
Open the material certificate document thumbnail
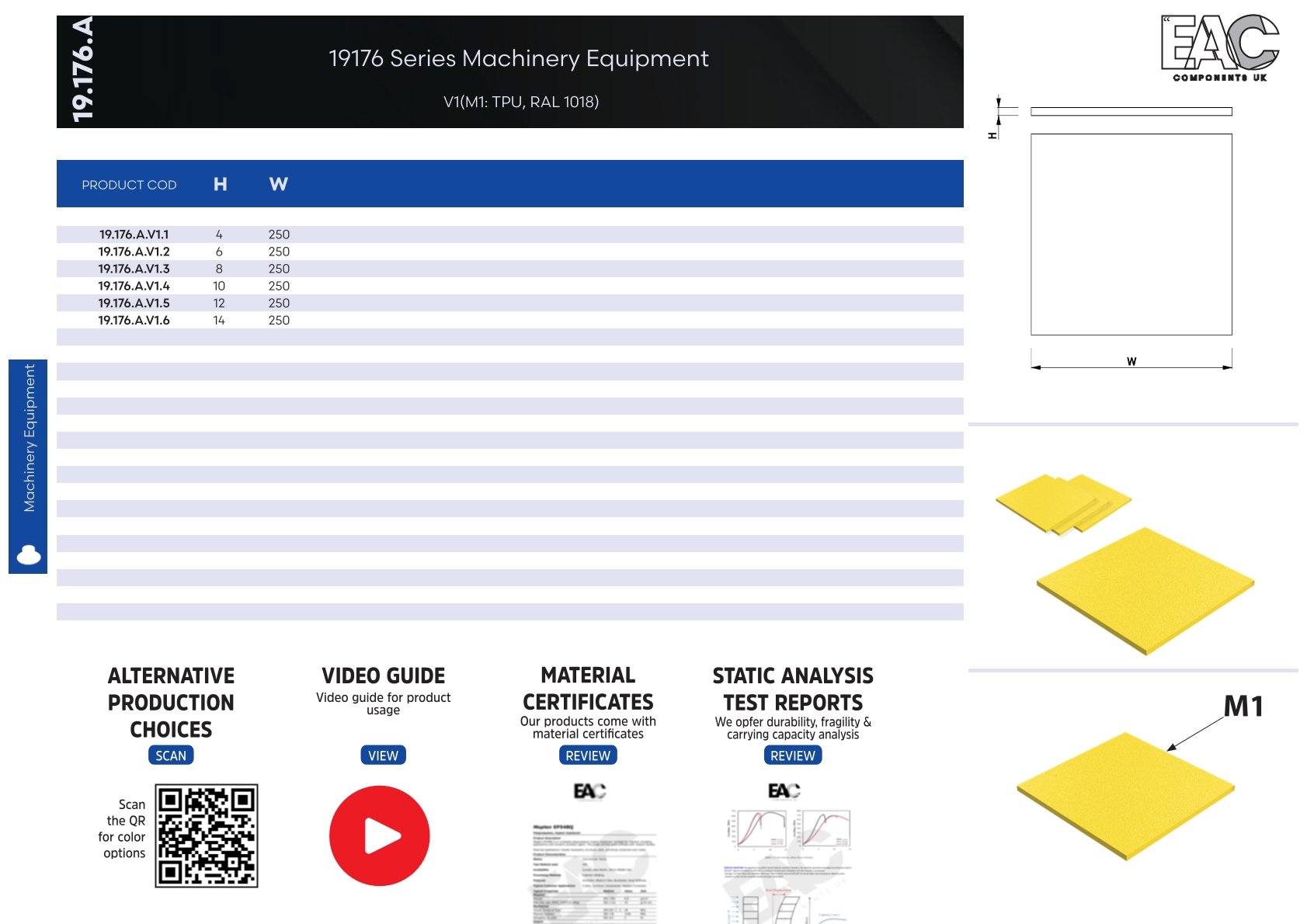pos(594,854)
